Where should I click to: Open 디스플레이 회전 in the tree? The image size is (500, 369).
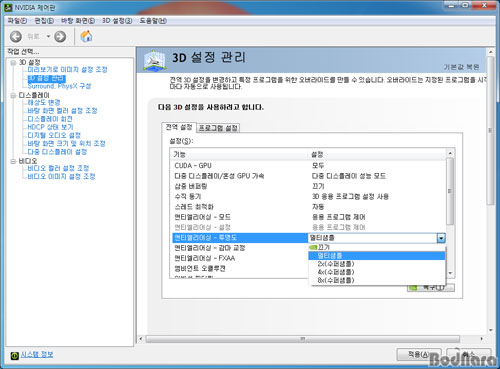(50, 119)
